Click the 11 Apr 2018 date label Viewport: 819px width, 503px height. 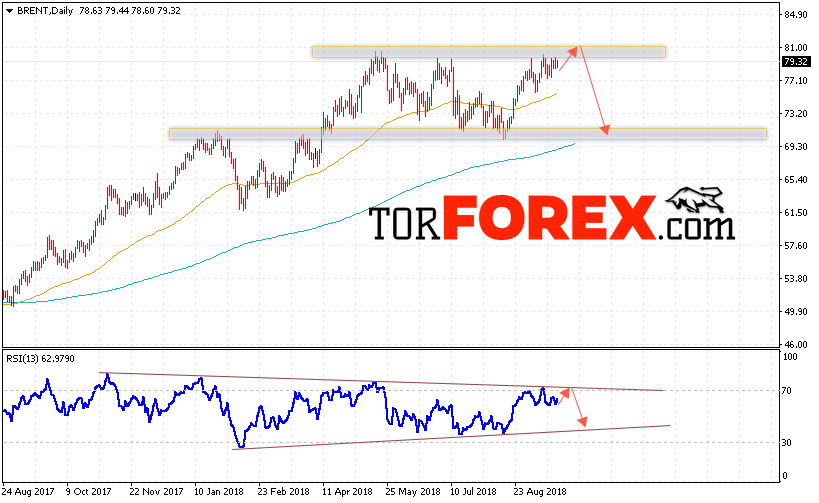[x=347, y=492]
